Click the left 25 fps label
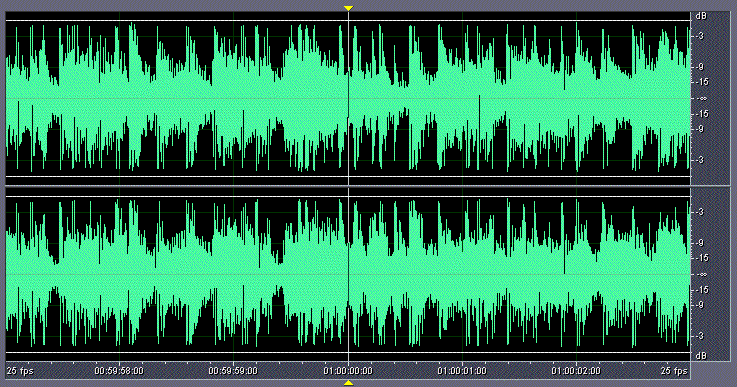 point(20,371)
